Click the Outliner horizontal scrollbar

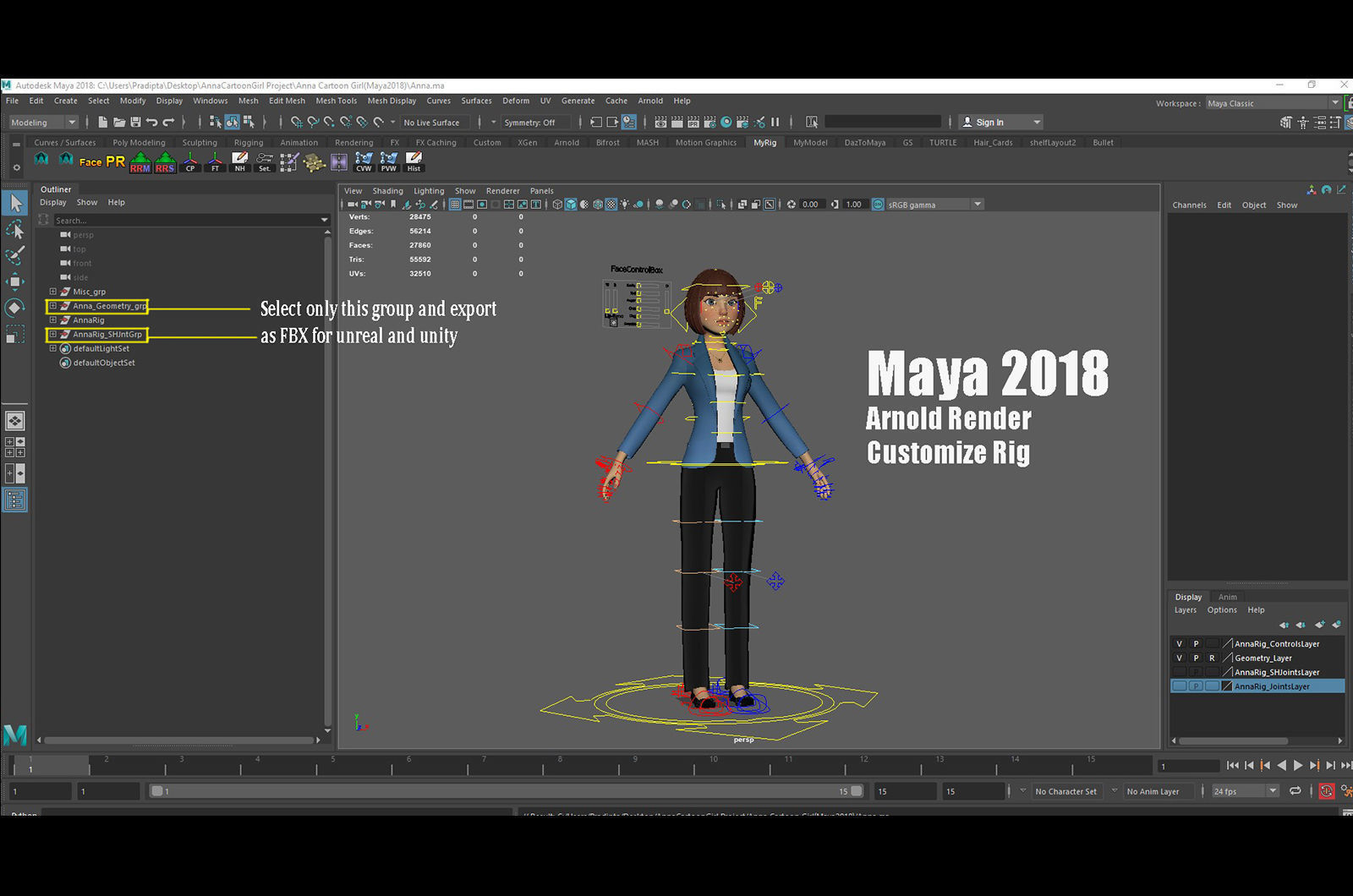click(180, 740)
